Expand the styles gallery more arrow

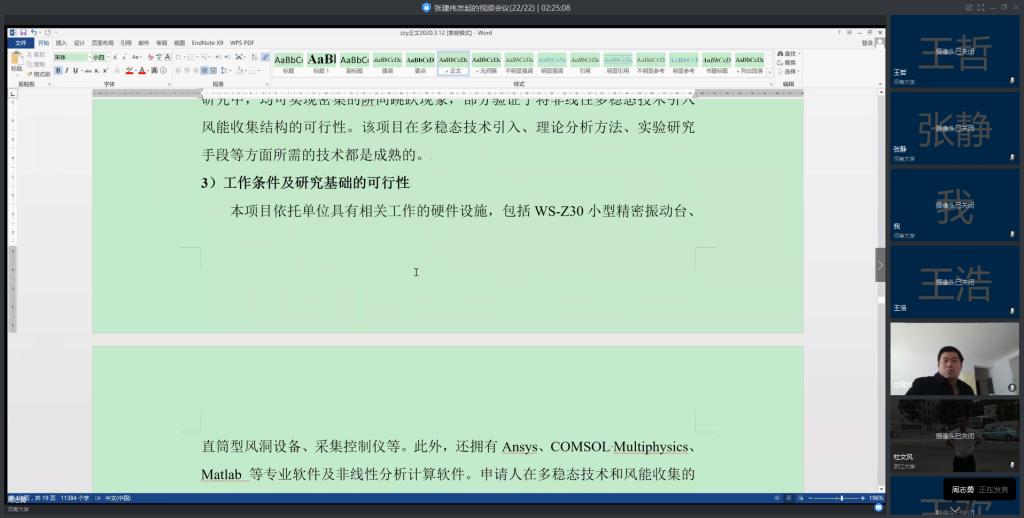771,71
